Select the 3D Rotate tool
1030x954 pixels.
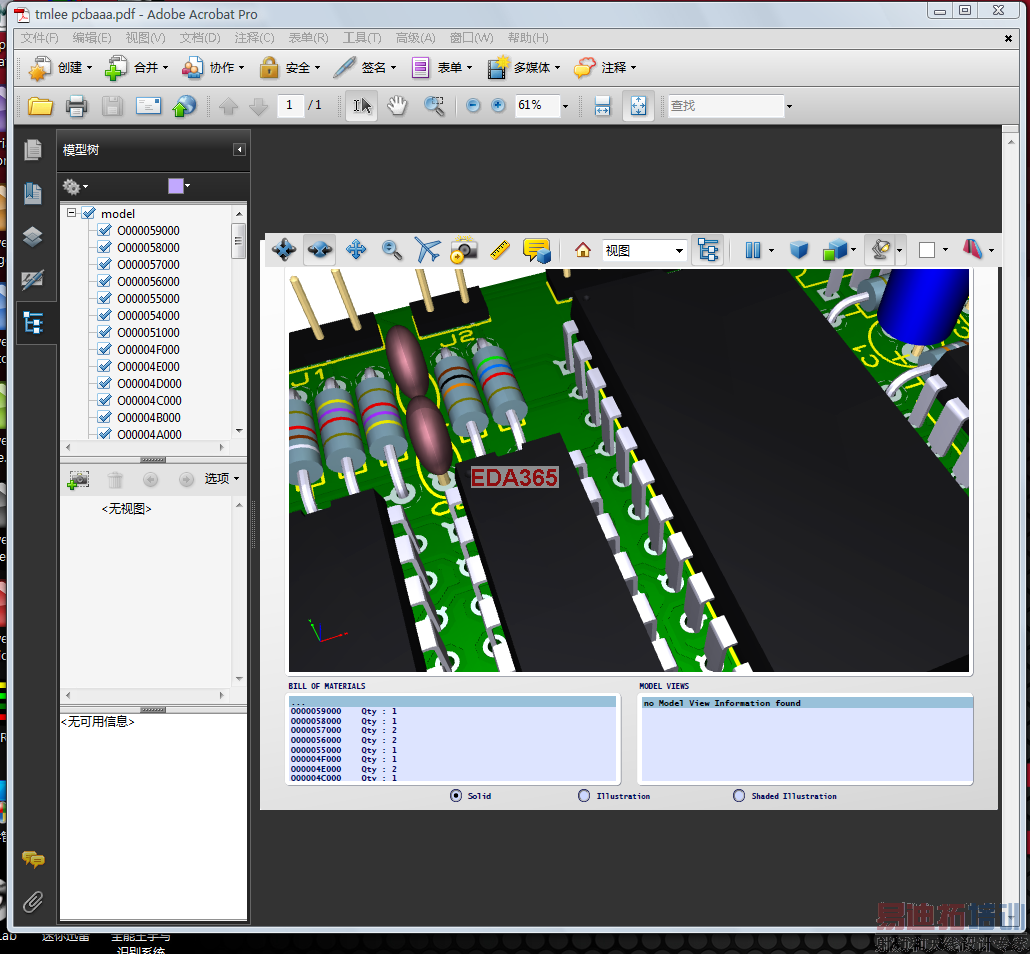click(x=284, y=250)
